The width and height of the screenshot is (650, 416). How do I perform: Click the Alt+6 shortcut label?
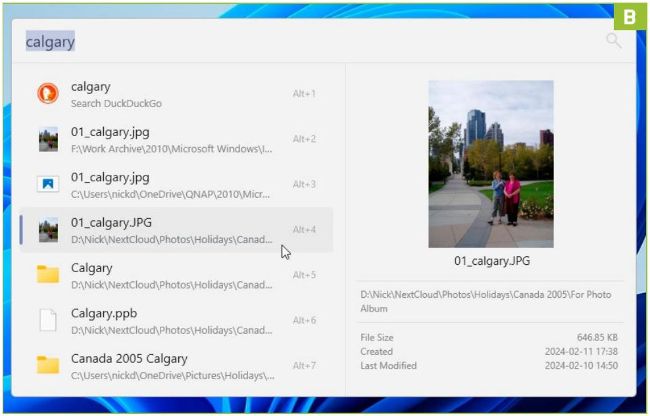click(304, 320)
